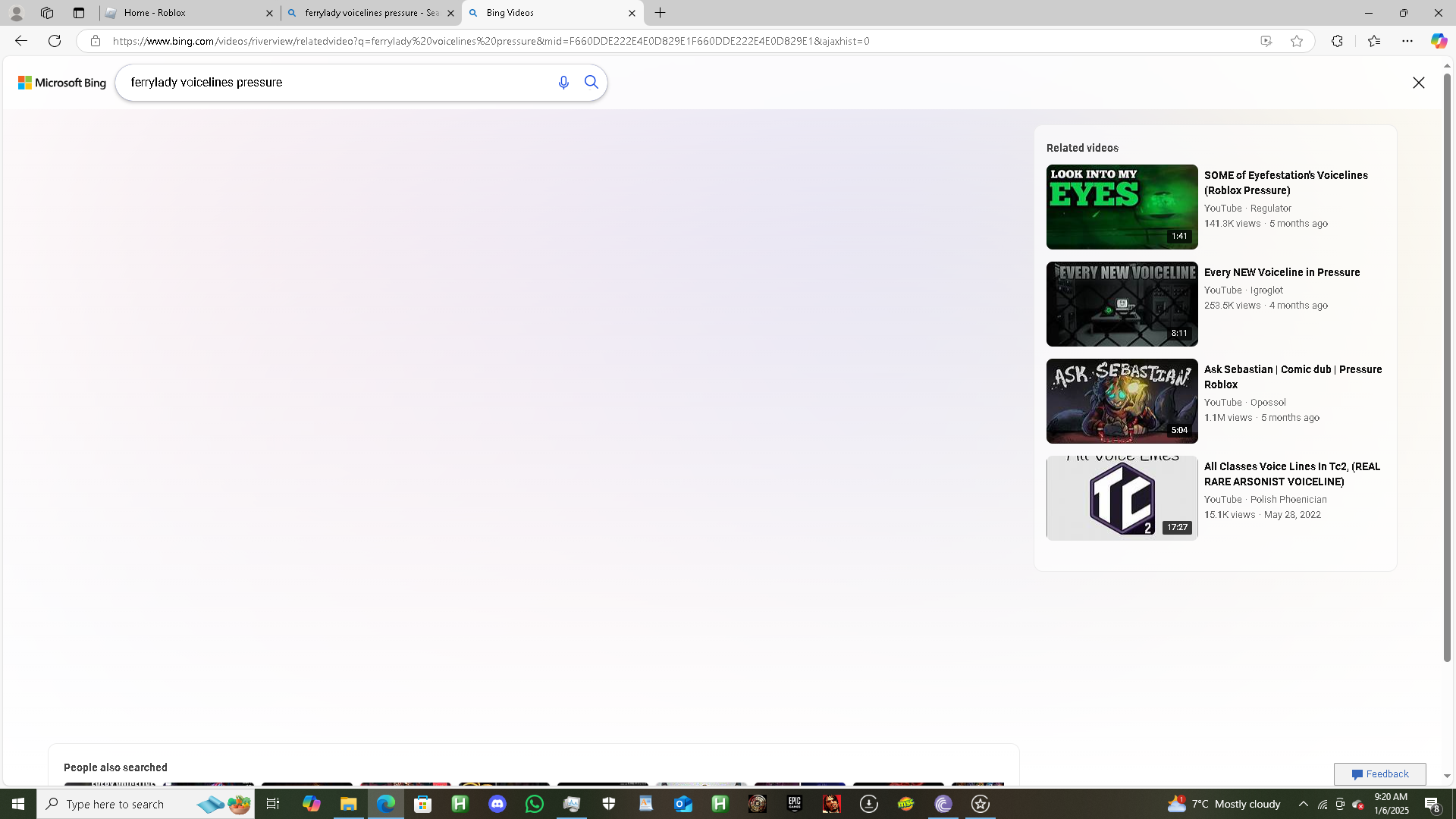This screenshot has width=1456, height=819.
Task: Open Discord from the taskbar
Action: click(x=497, y=804)
